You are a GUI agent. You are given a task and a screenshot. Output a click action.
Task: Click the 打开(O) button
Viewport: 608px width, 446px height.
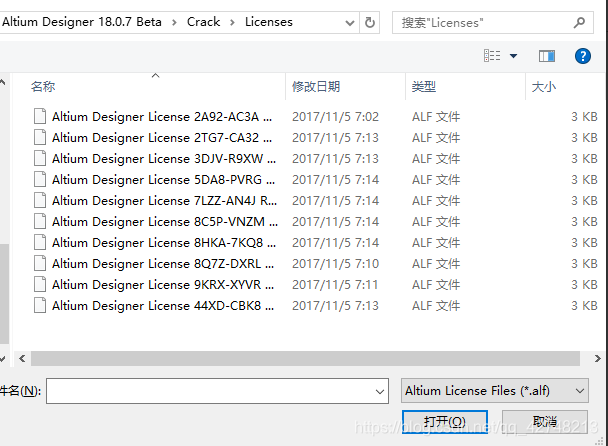(445, 422)
